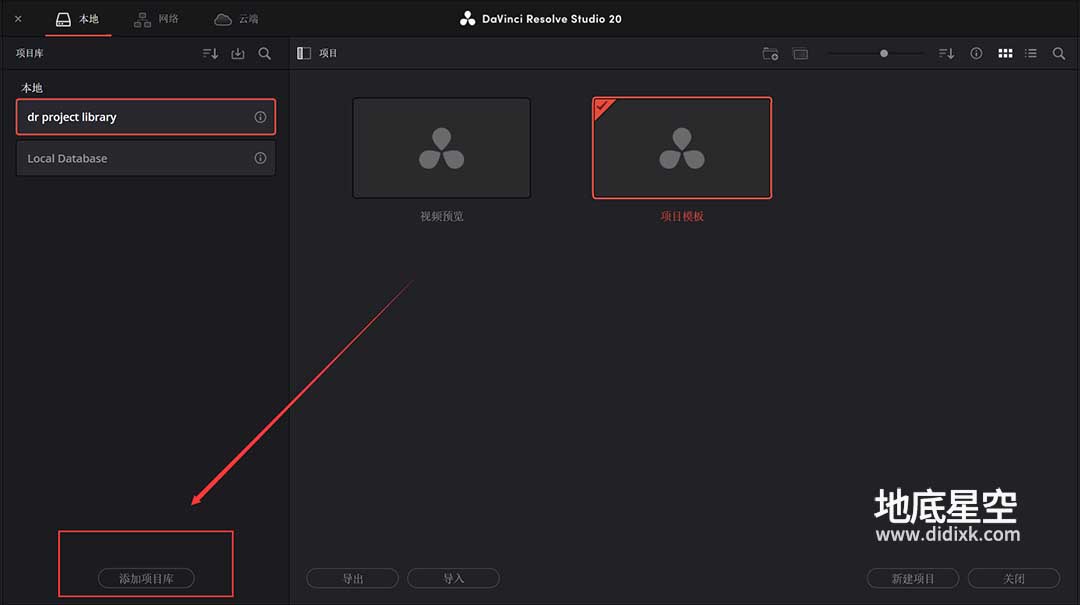Create a project with 新建项目
This screenshot has height=605, width=1080.
pyautogui.click(x=913, y=578)
